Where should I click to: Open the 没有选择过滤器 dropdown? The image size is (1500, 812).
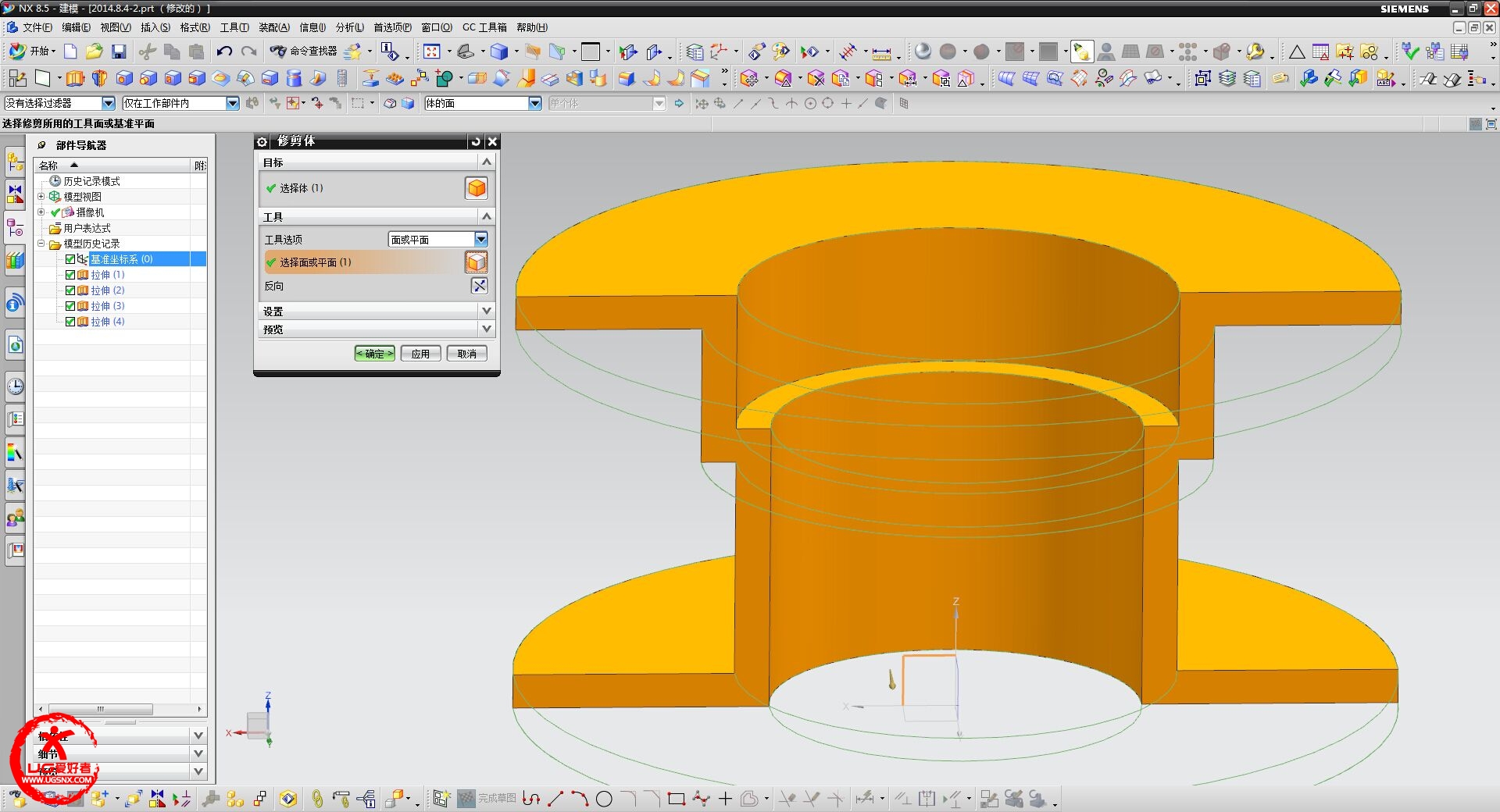pos(59,103)
